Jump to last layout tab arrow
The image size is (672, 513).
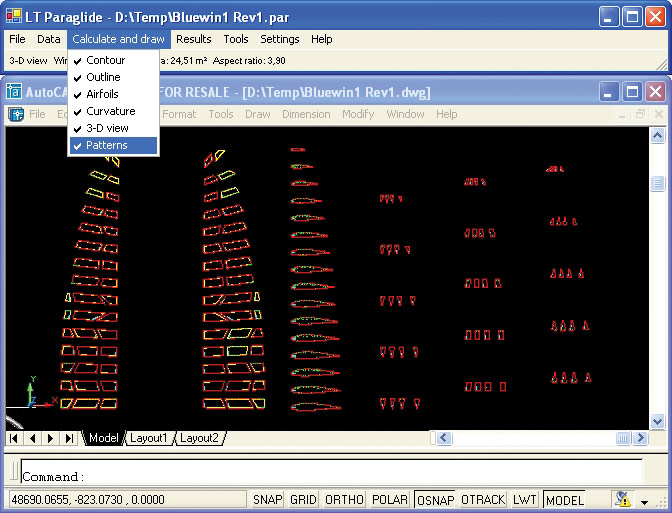pos(69,438)
